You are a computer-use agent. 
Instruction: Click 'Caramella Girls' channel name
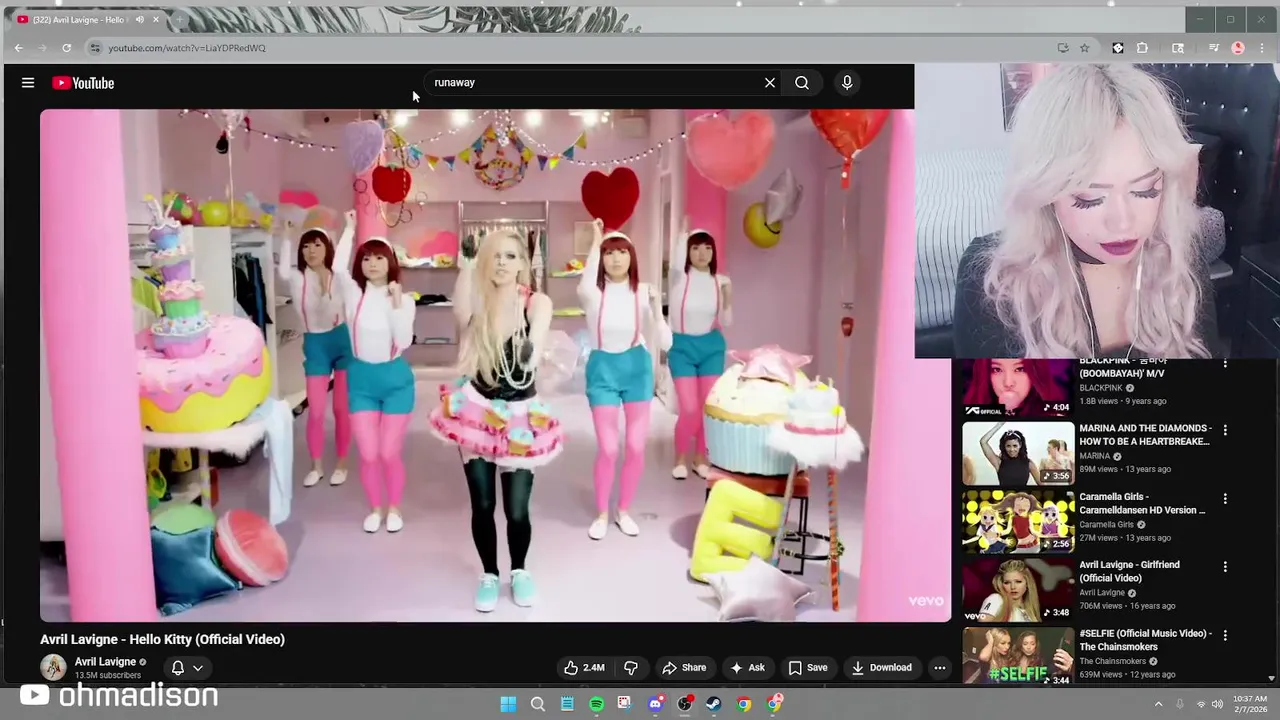point(1106,524)
